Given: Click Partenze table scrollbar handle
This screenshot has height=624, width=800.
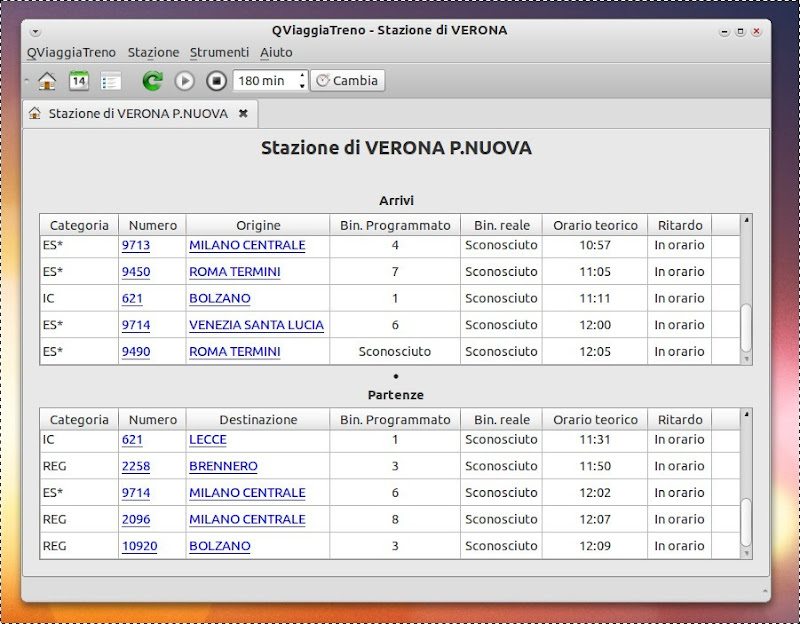Looking at the screenshot, I should pyautogui.click(x=746, y=521).
